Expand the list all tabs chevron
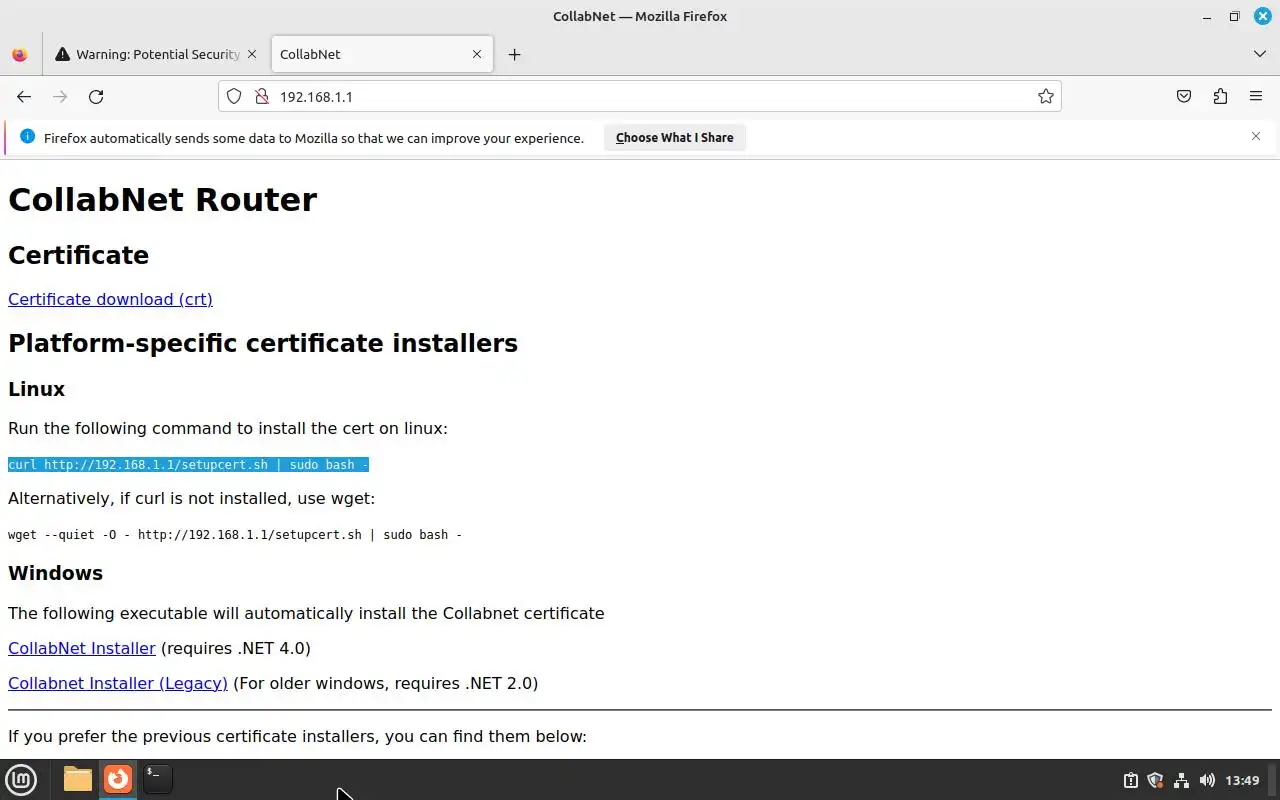Screen dimensions: 1280x800 pos(1259,54)
